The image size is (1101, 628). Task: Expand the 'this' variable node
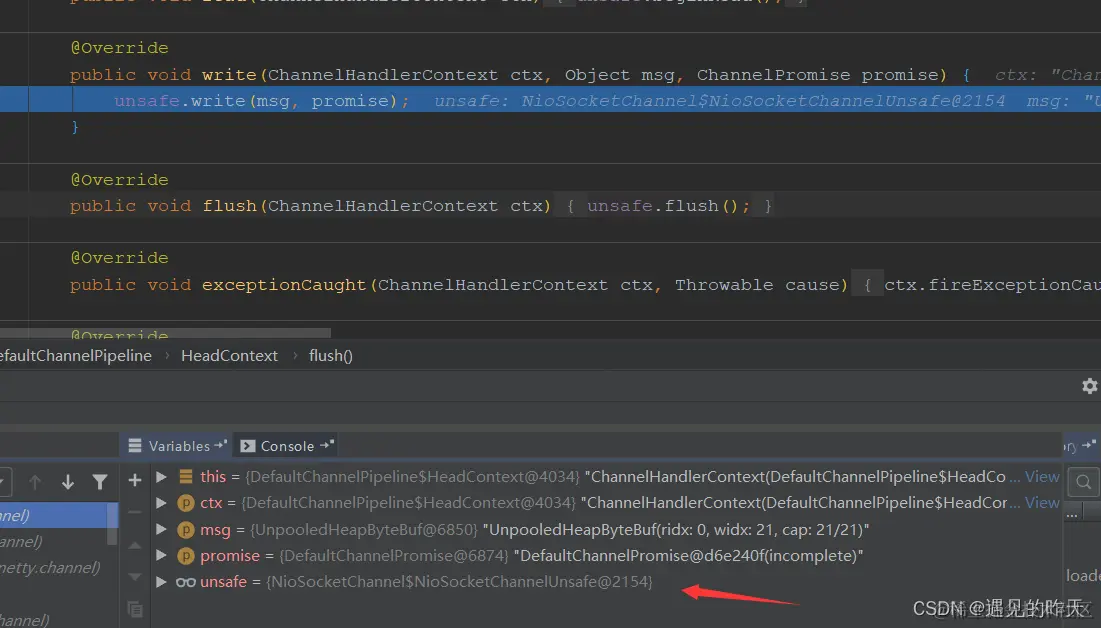click(161, 477)
